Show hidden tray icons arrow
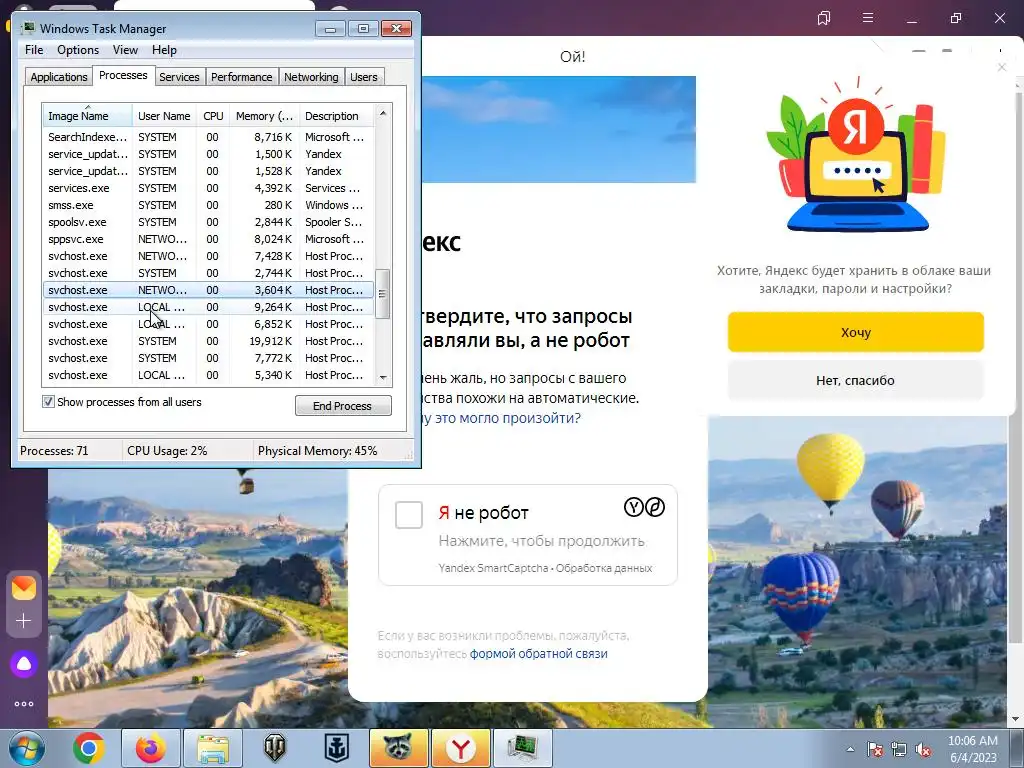 click(850, 749)
